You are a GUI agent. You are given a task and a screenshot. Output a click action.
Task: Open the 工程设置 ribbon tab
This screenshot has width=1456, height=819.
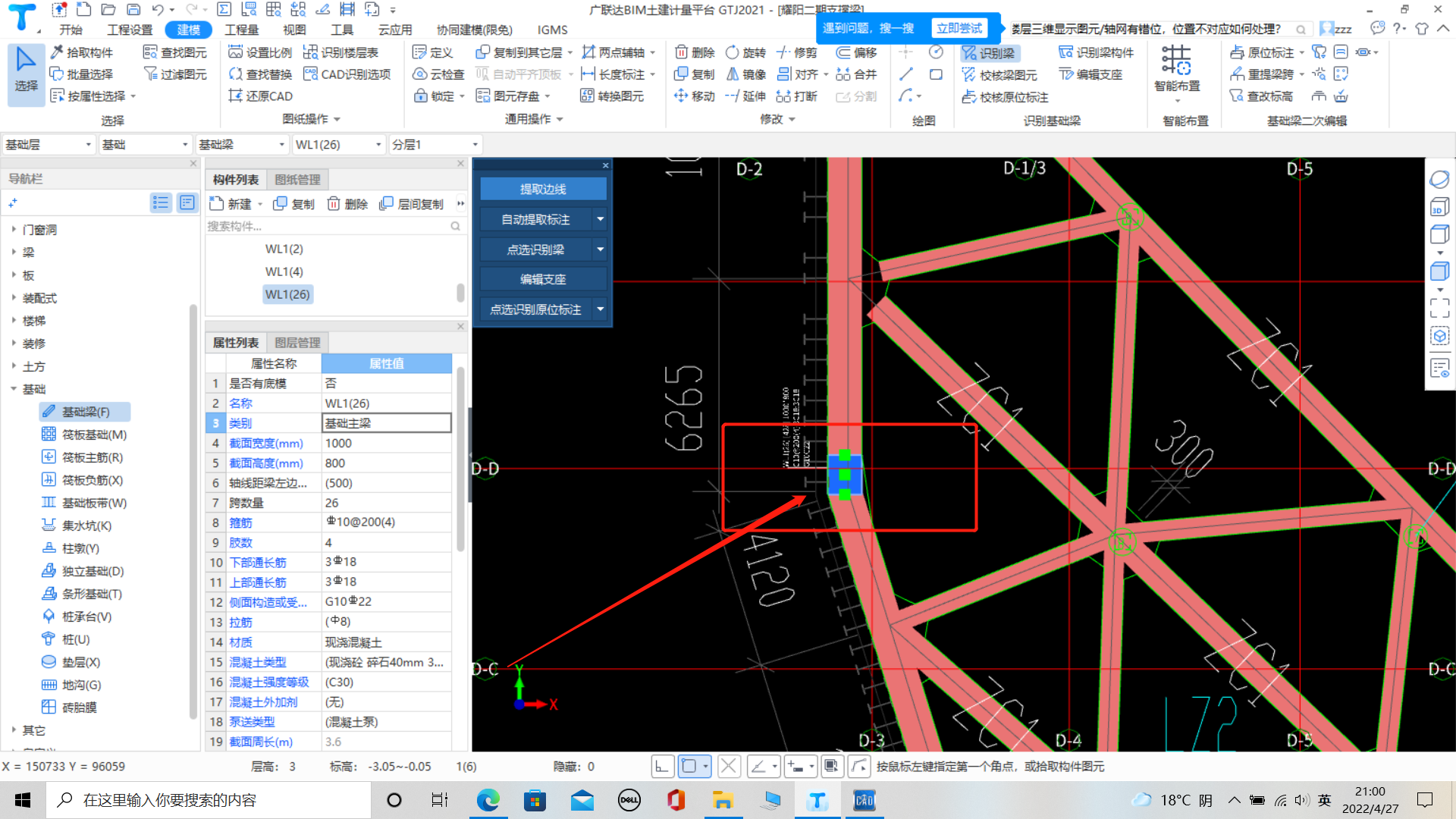pos(130,30)
